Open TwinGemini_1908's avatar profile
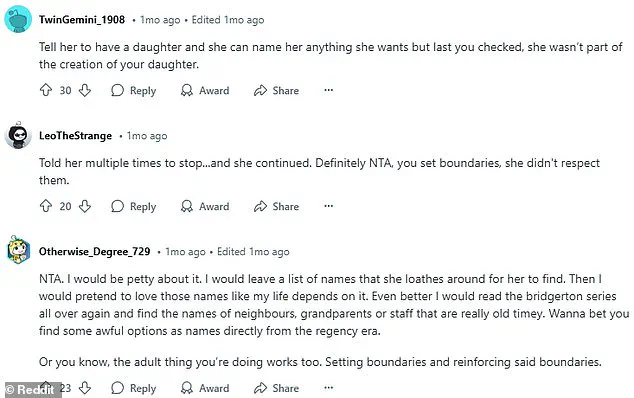This screenshot has width=634, height=398. tap(18, 19)
